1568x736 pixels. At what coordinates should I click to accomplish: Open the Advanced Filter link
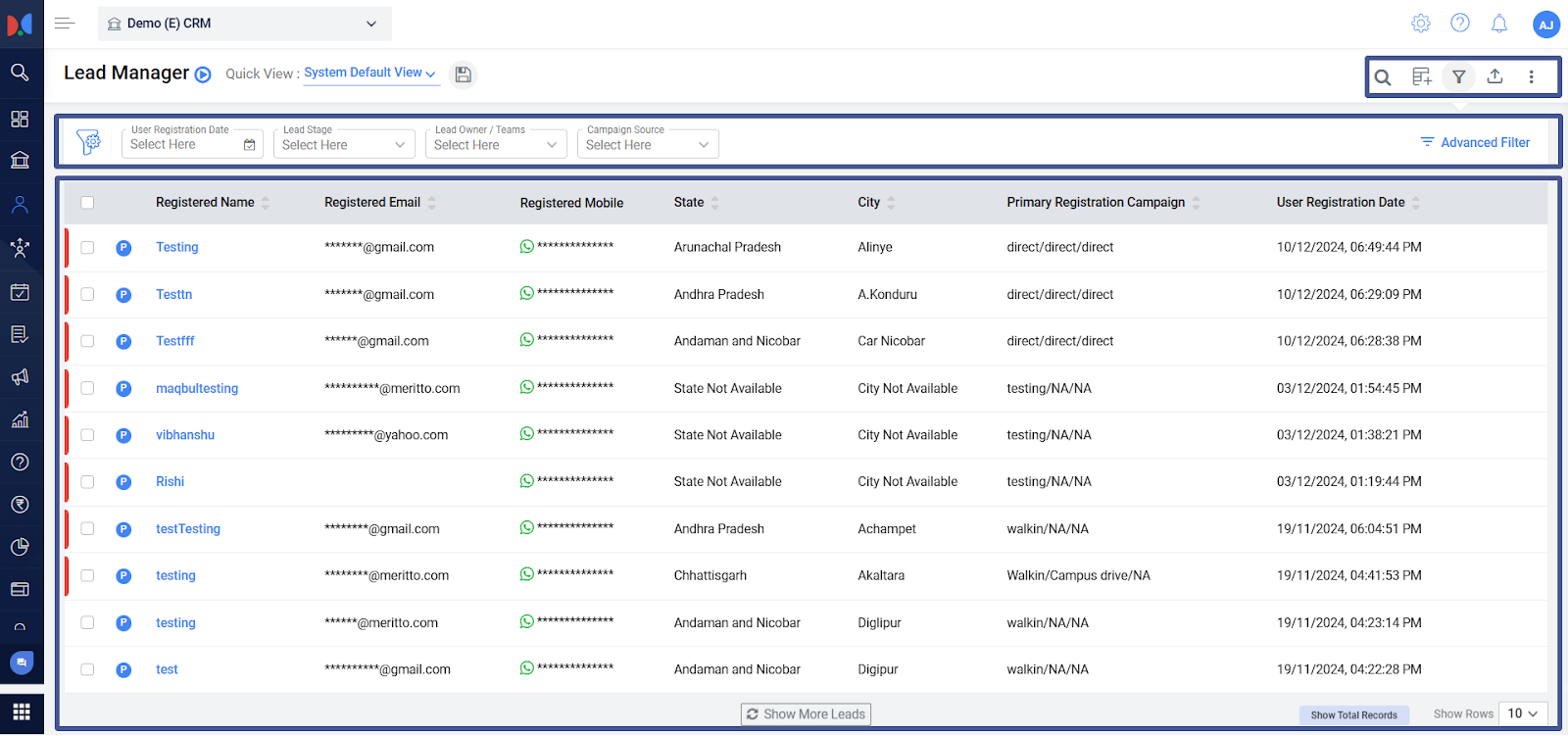click(x=1475, y=143)
